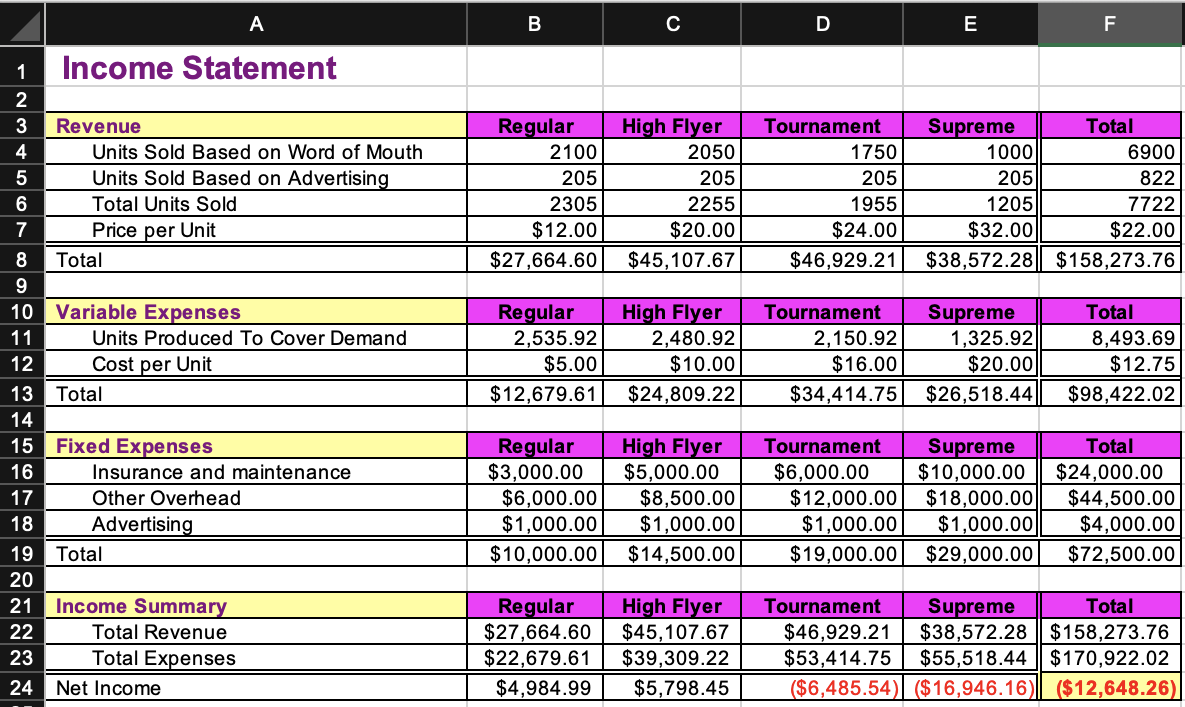Select cell with value 822
1185x707 pixels.
tap(1109, 178)
